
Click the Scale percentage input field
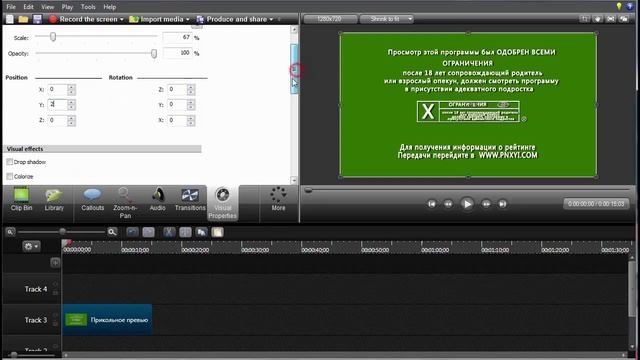pos(177,37)
